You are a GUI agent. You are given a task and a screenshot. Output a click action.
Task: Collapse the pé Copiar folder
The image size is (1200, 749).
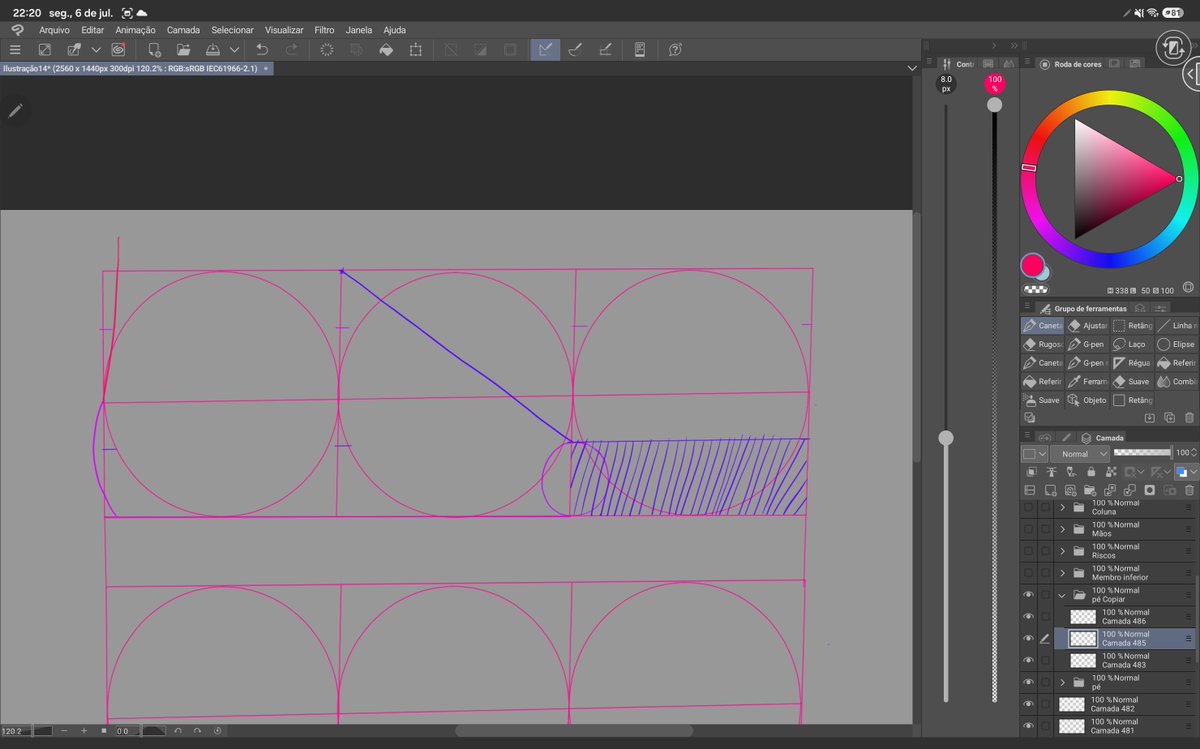[1063, 595]
